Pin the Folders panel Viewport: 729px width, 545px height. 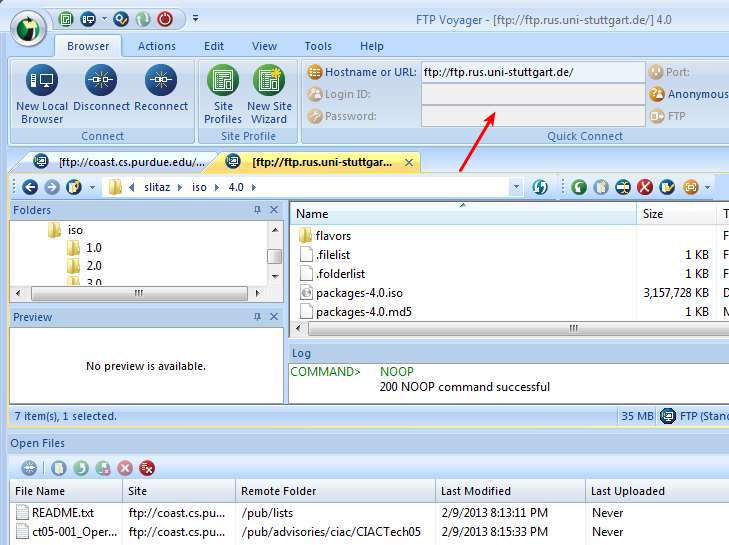click(x=257, y=210)
